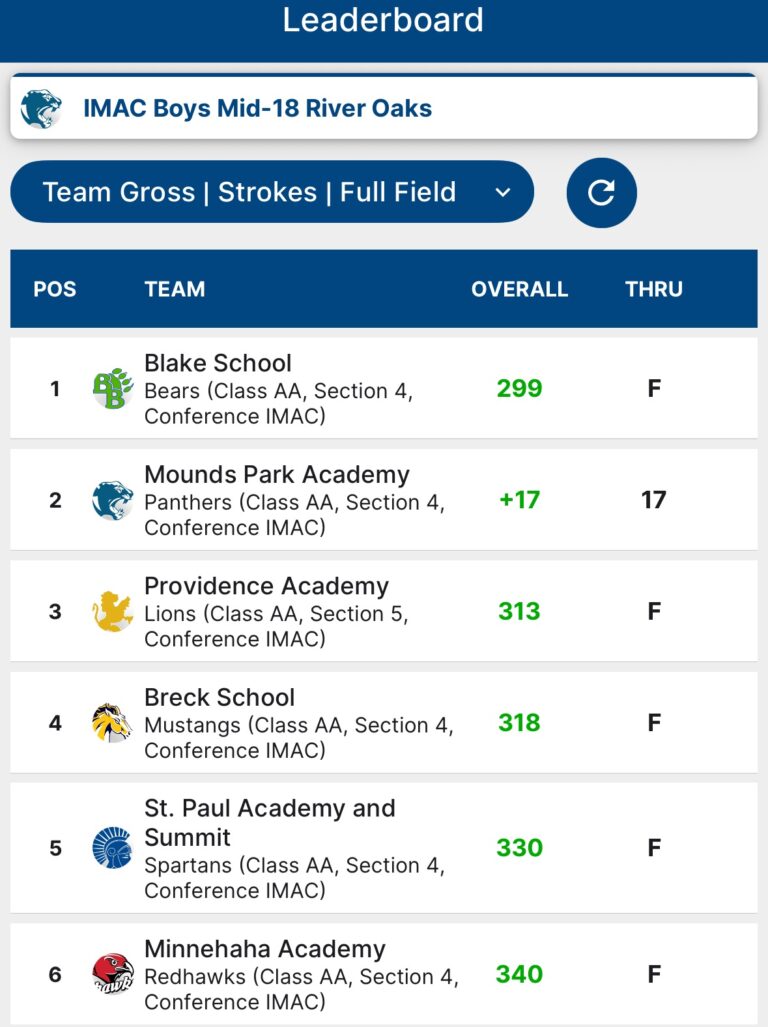The width and height of the screenshot is (768, 1027).
Task: Click Breck School team name
Action: point(219,697)
